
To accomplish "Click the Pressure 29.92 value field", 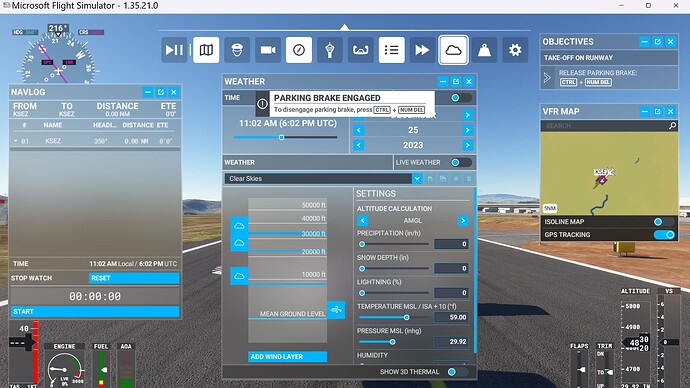I will click(x=451, y=342).
